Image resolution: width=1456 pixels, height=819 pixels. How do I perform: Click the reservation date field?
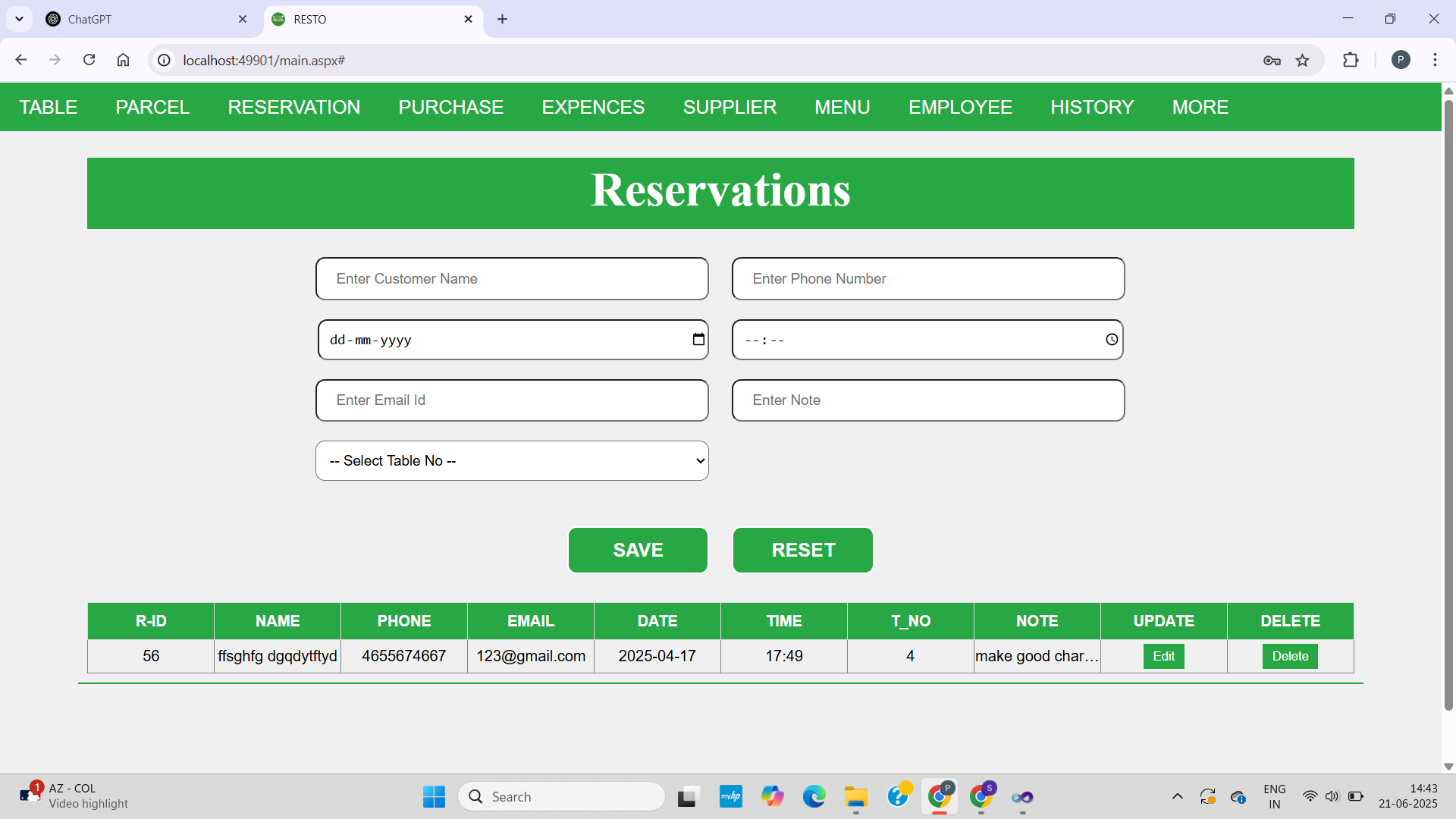pos(513,340)
